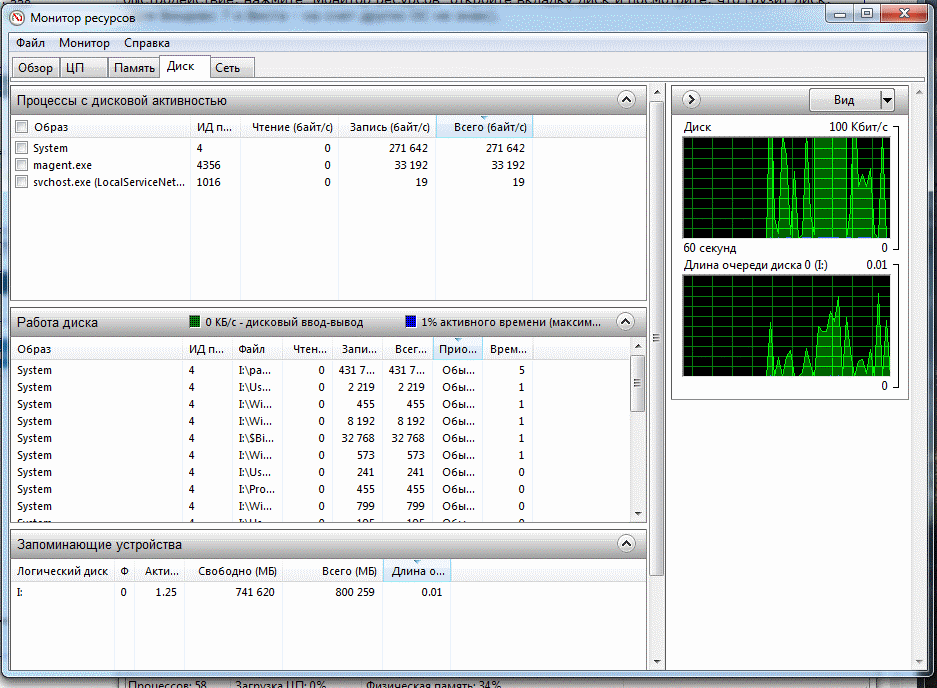Select disk row with file I:\pa...
The width and height of the screenshot is (937, 688).
pos(321,370)
